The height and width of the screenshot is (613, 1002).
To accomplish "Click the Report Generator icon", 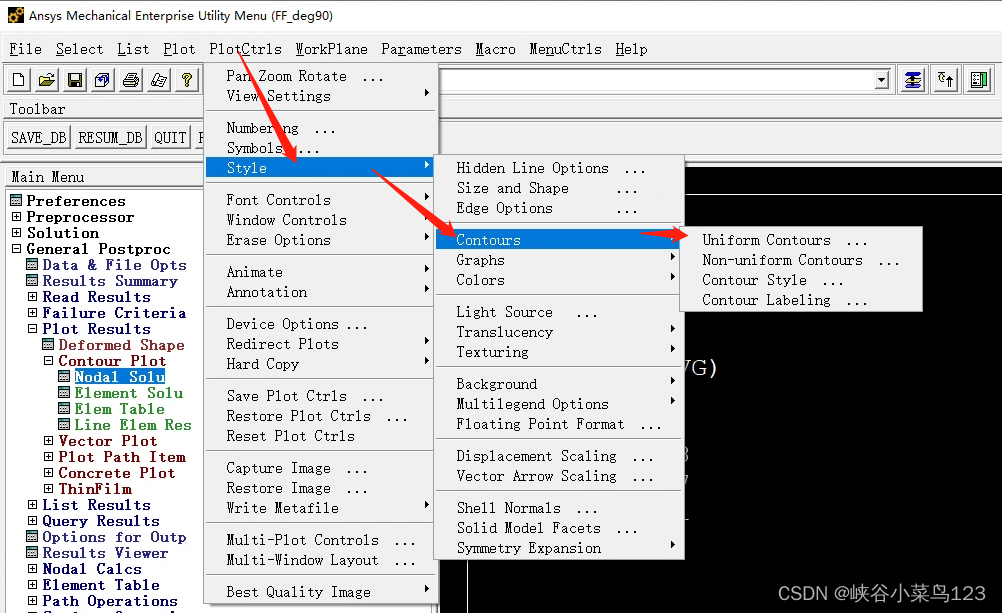I will tap(158, 80).
